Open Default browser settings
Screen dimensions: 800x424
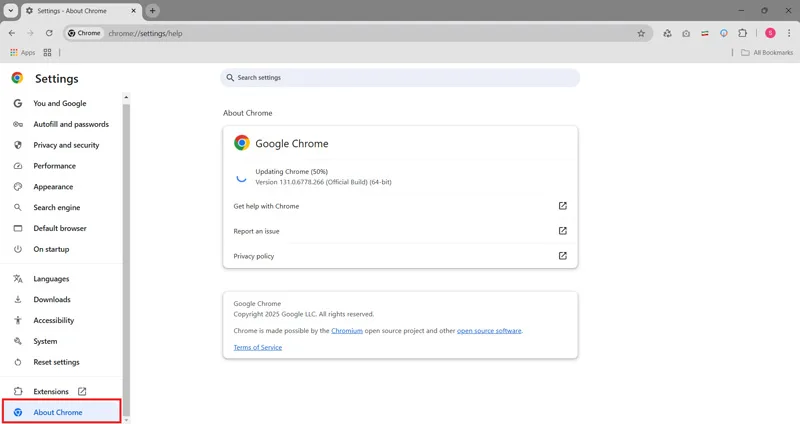pyautogui.click(x=61, y=228)
